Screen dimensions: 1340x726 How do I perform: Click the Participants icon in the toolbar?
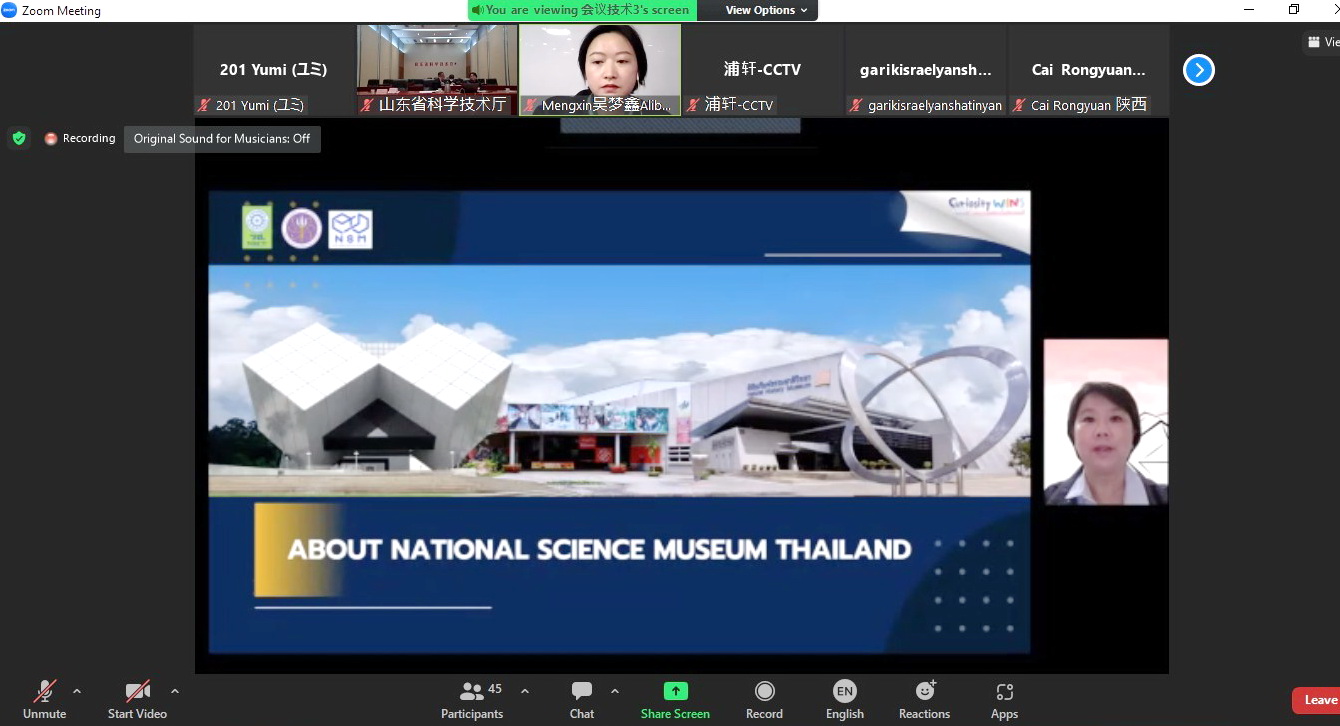(x=472, y=692)
